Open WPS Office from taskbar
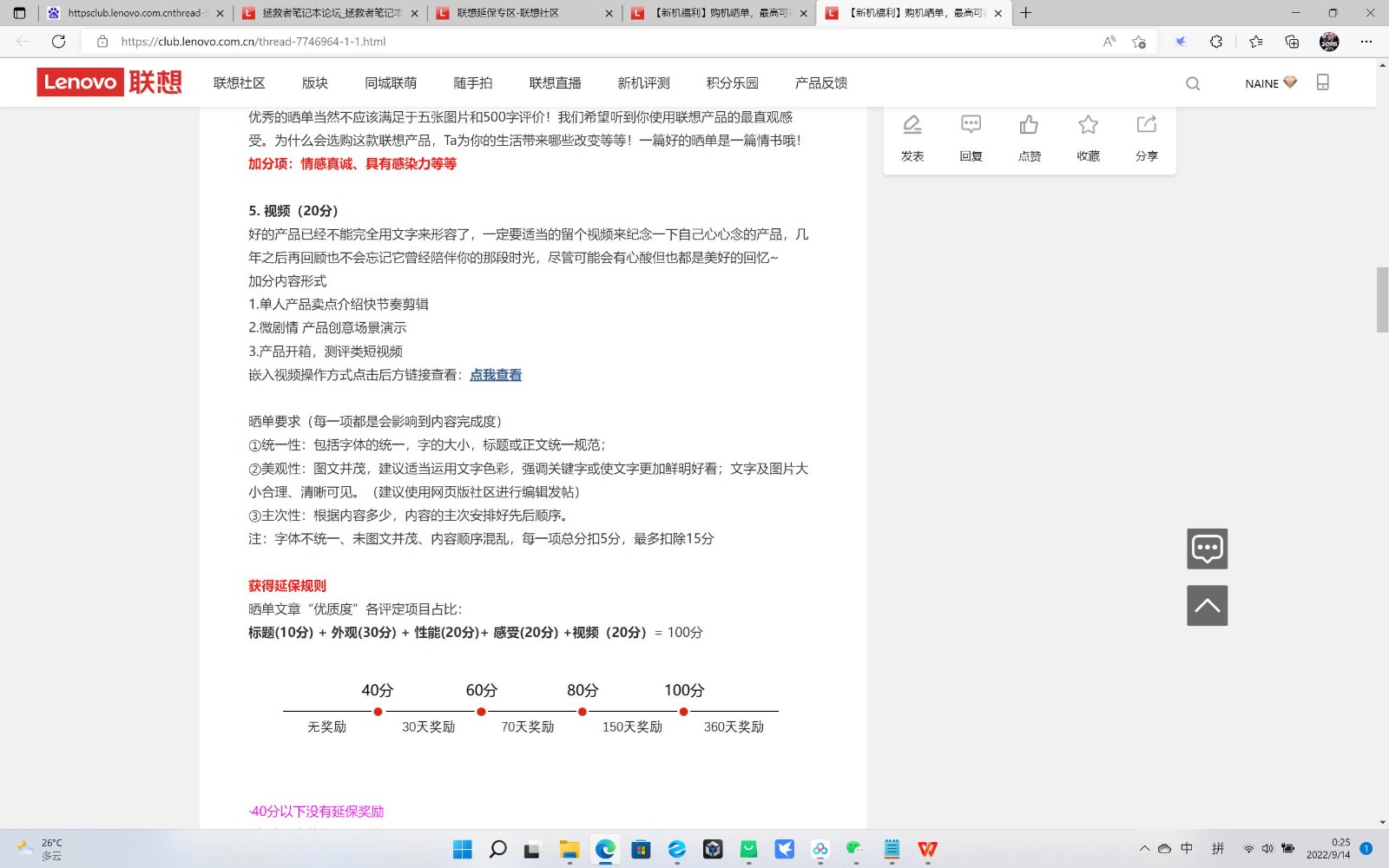The width and height of the screenshot is (1389, 868). pyautogui.click(x=928, y=849)
